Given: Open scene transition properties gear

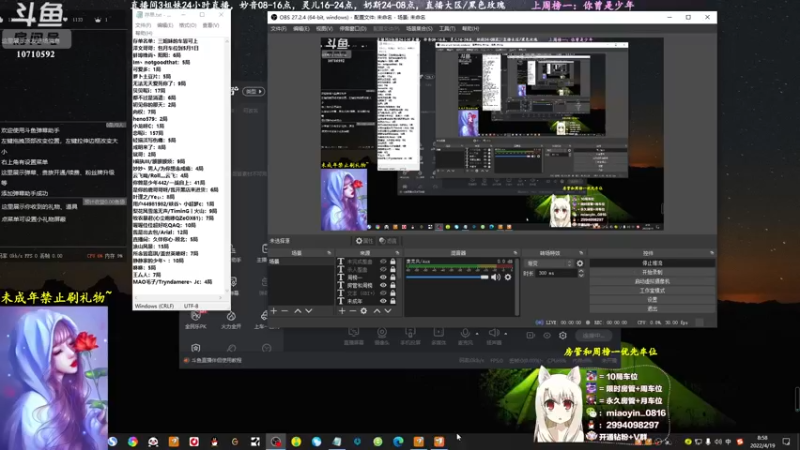Looking at the screenshot, I should click(x=580, y=263).
